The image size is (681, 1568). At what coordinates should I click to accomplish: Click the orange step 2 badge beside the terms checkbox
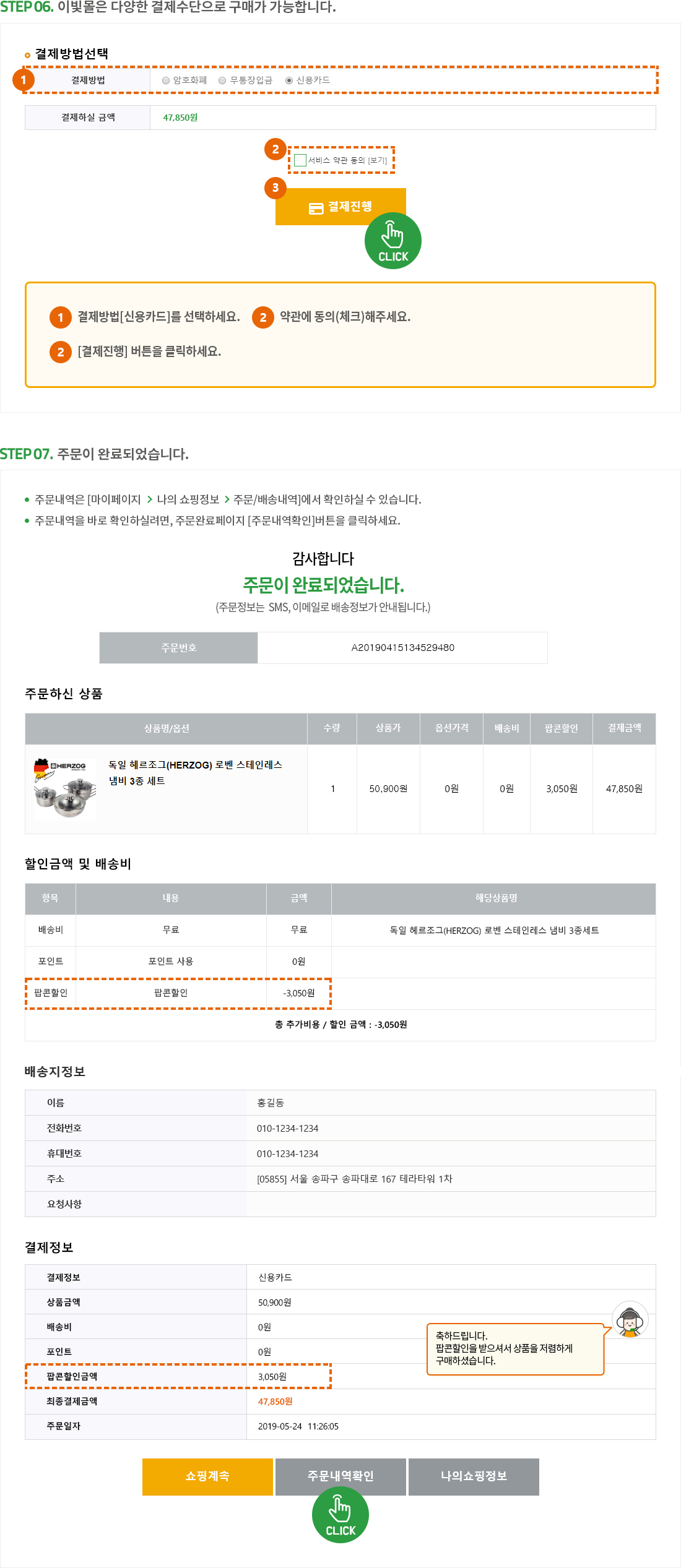pyautogui.click(x=275, y=149)
